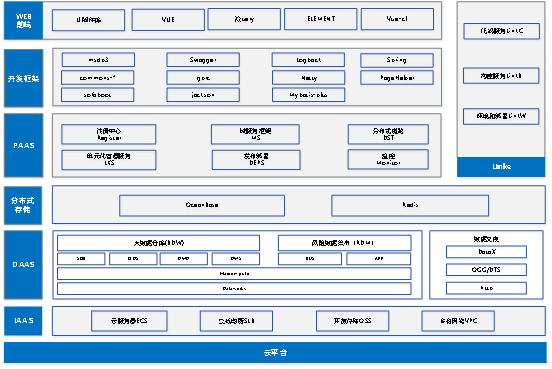Select the Netty box under logback
The image size is (552, 369).
point(308,78)
